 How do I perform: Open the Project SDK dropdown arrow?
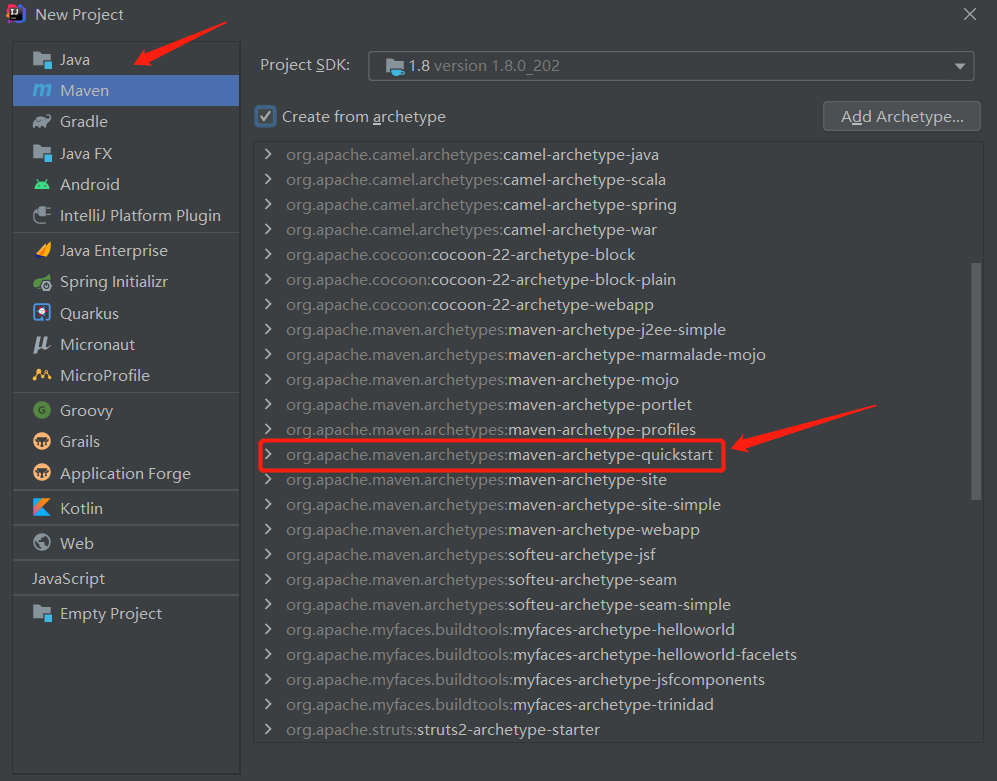click(959, 66)
